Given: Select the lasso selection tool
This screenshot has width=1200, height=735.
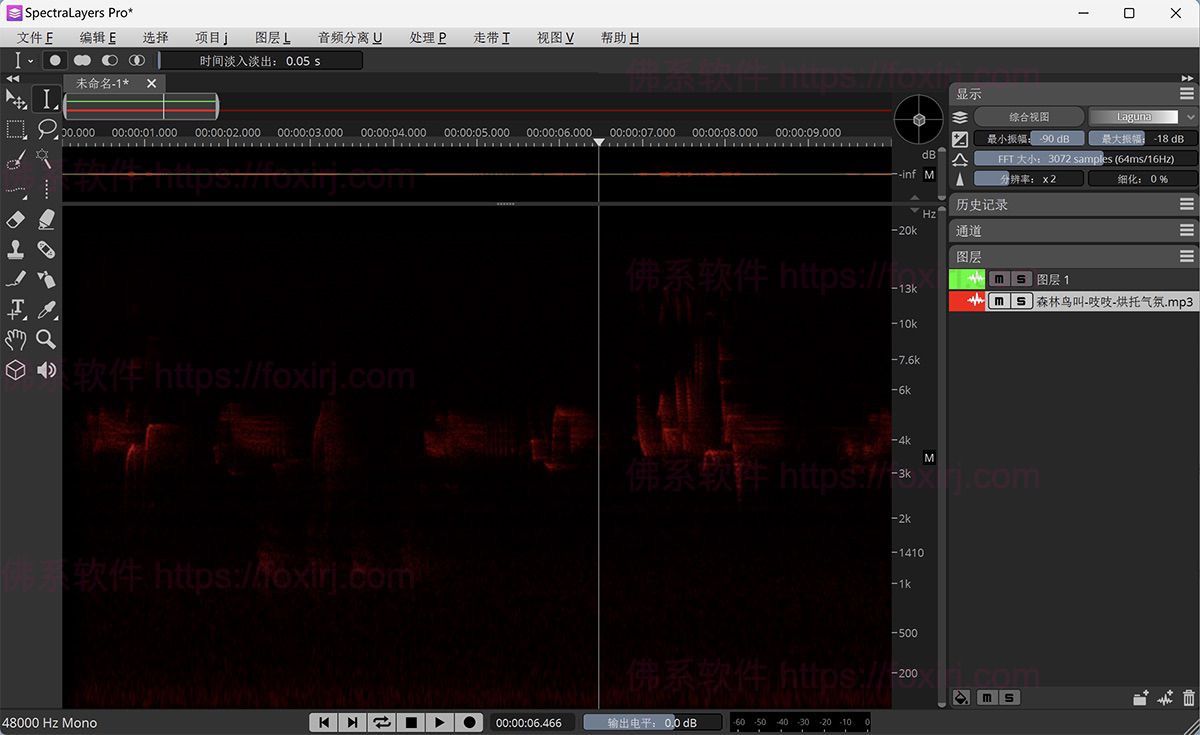Looking at the screenshot, I should pos(46,129).
